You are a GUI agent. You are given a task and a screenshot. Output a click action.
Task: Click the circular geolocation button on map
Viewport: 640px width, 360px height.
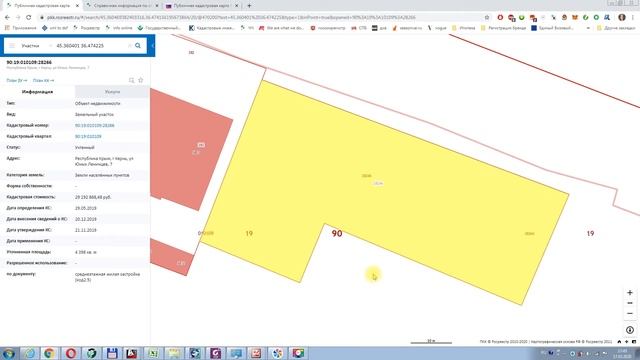pyautogui.click(x=630, y=330)
